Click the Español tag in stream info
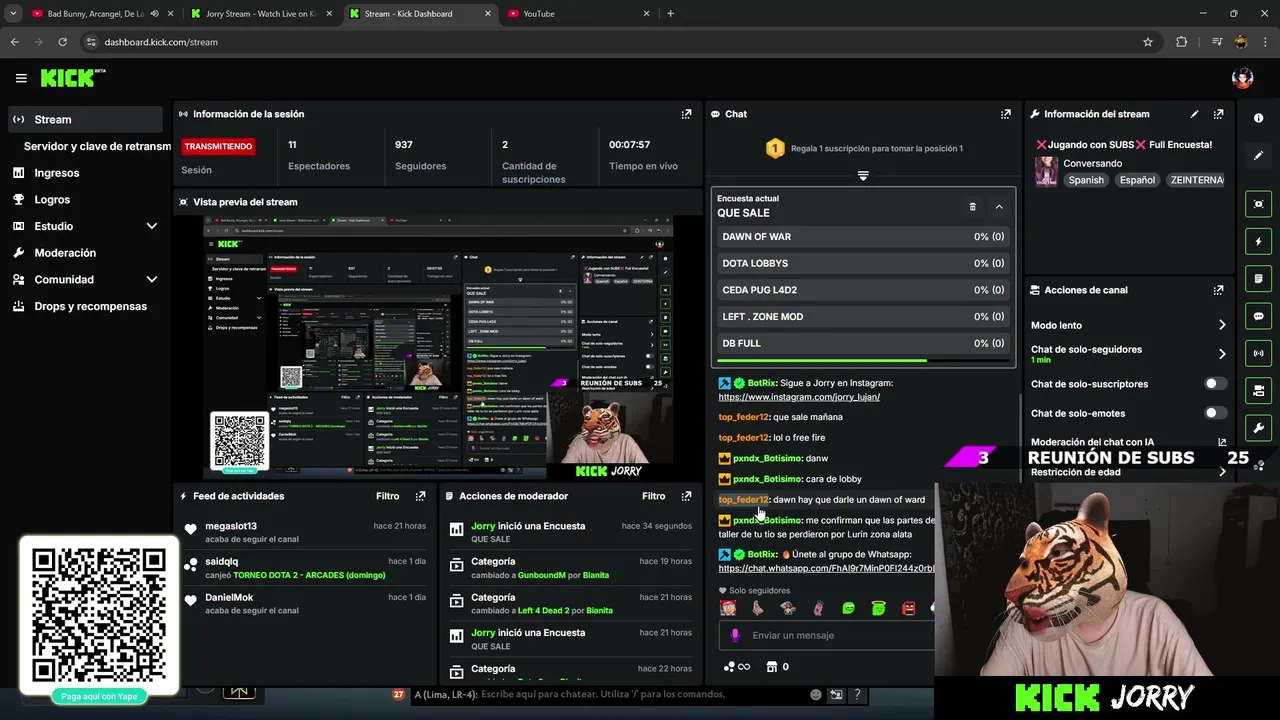This screenshot has width=1280, height=720. [1137, 180]
